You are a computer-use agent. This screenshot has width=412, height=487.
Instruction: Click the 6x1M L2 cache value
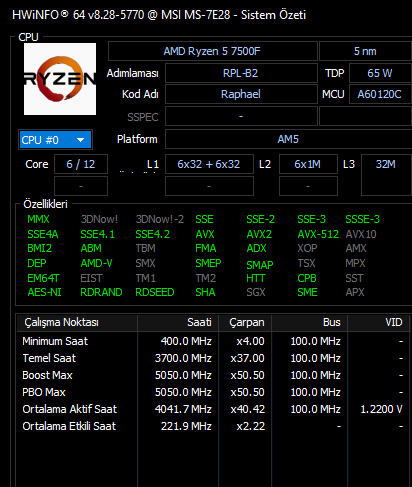pyautogui.click(x=308, y=164)
